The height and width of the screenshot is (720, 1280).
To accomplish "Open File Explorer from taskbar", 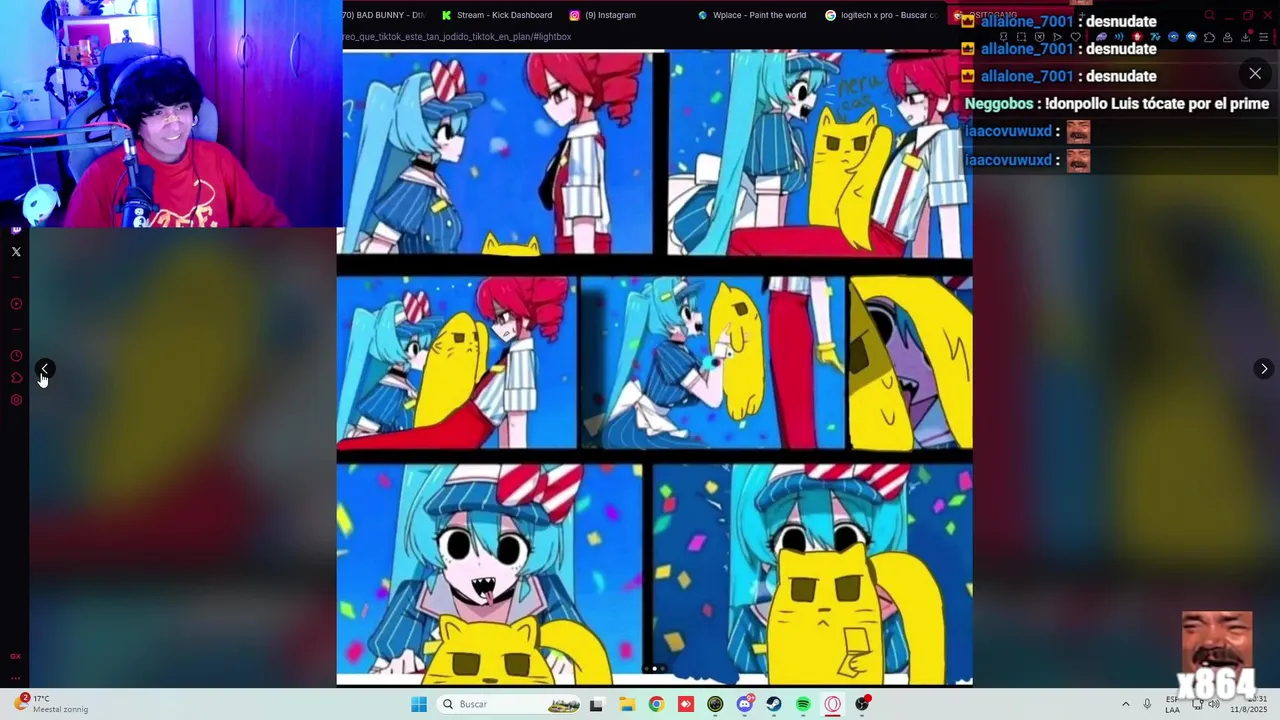I will 627,704.
